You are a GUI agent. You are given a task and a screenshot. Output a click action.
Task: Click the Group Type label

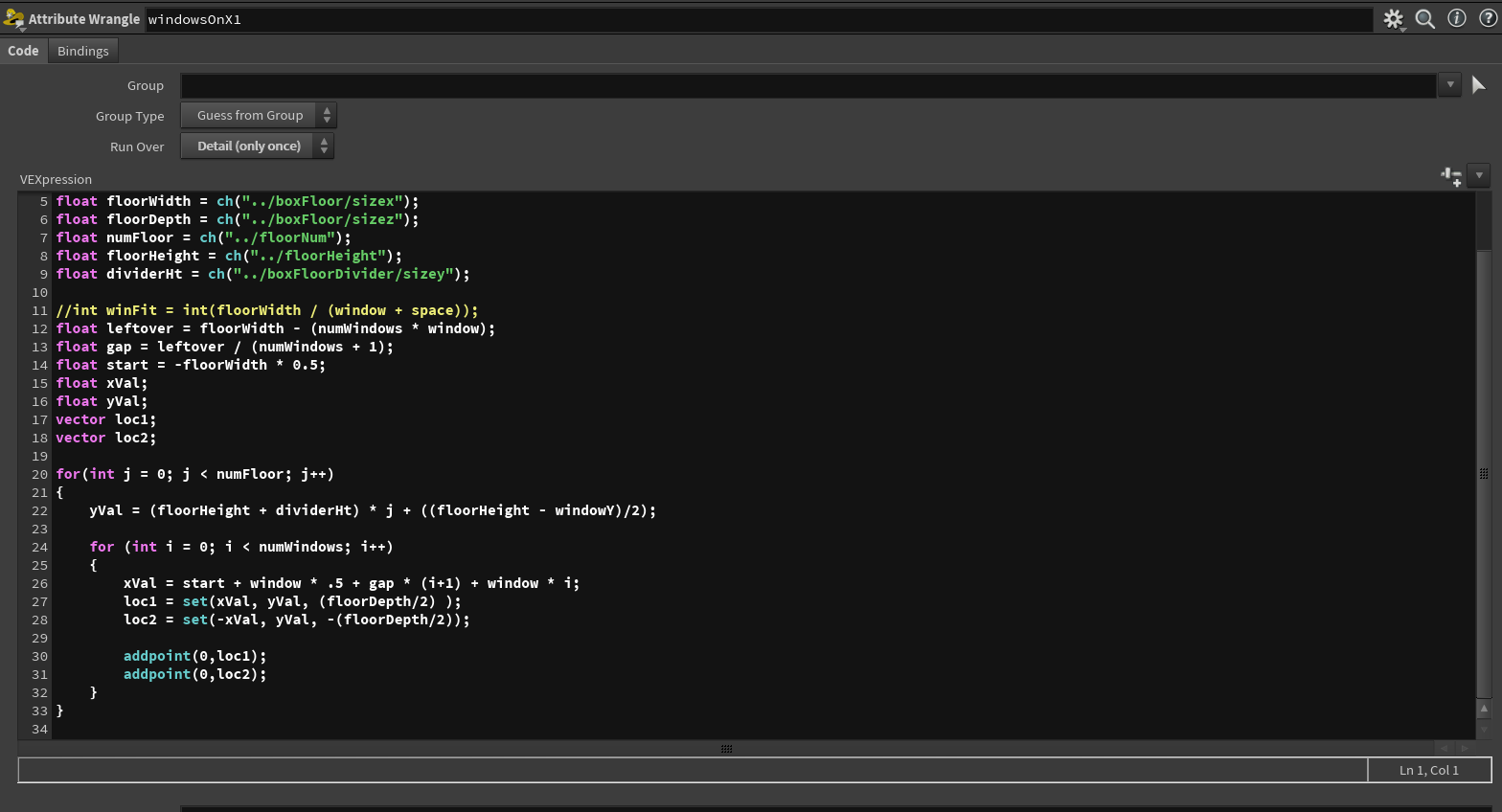point(130,116)
